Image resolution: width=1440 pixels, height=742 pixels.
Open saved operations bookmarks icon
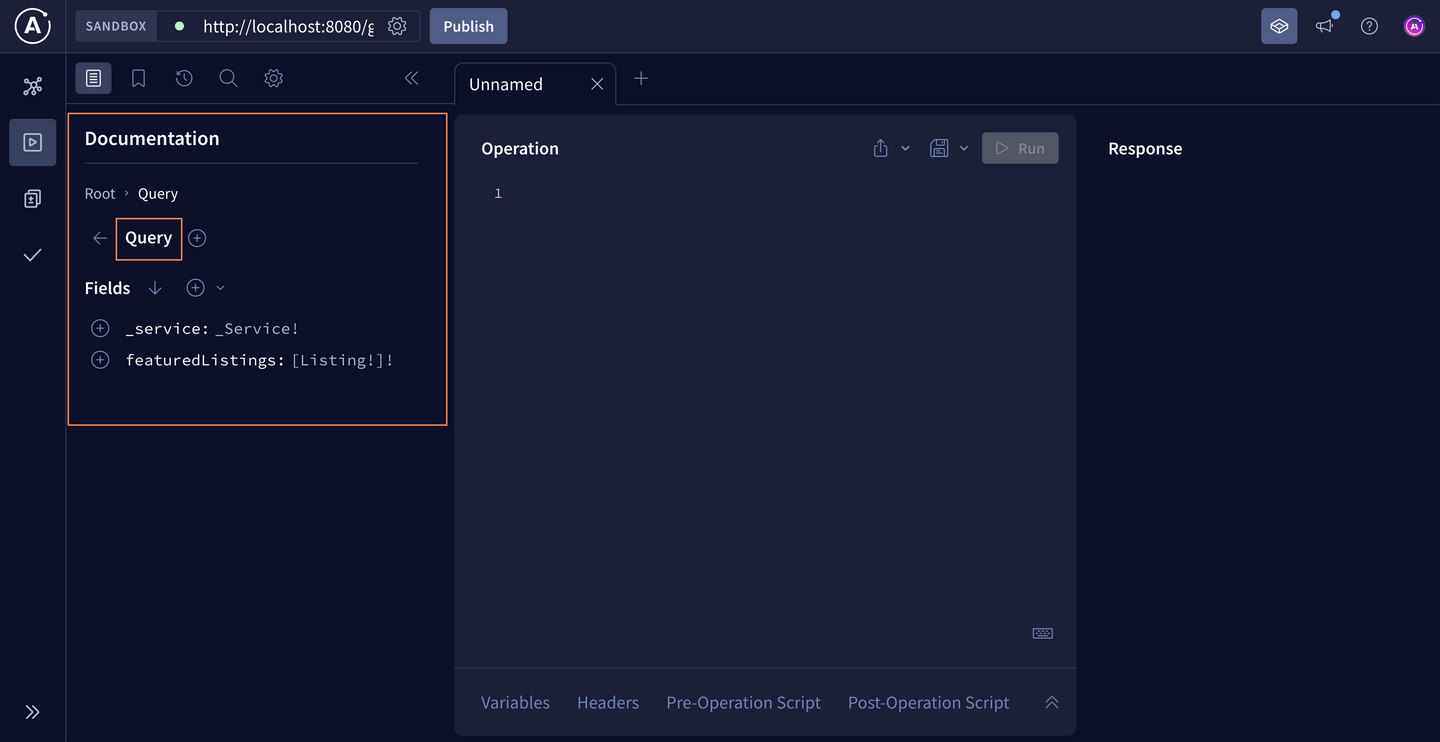click(138, 77)
